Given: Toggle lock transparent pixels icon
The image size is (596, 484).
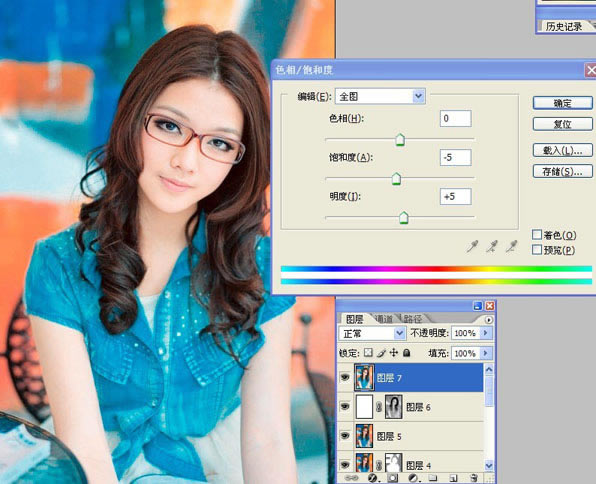Looking at the screenshot, I should point(368,353).
